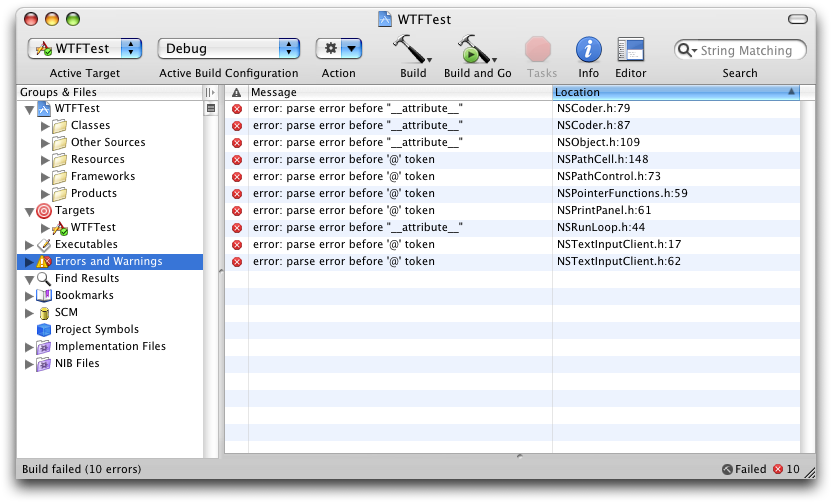The height and width of the screenshot is (503, 832).
Task: Expand the Products disclosure triangle
Action: [x=45, y=194]
